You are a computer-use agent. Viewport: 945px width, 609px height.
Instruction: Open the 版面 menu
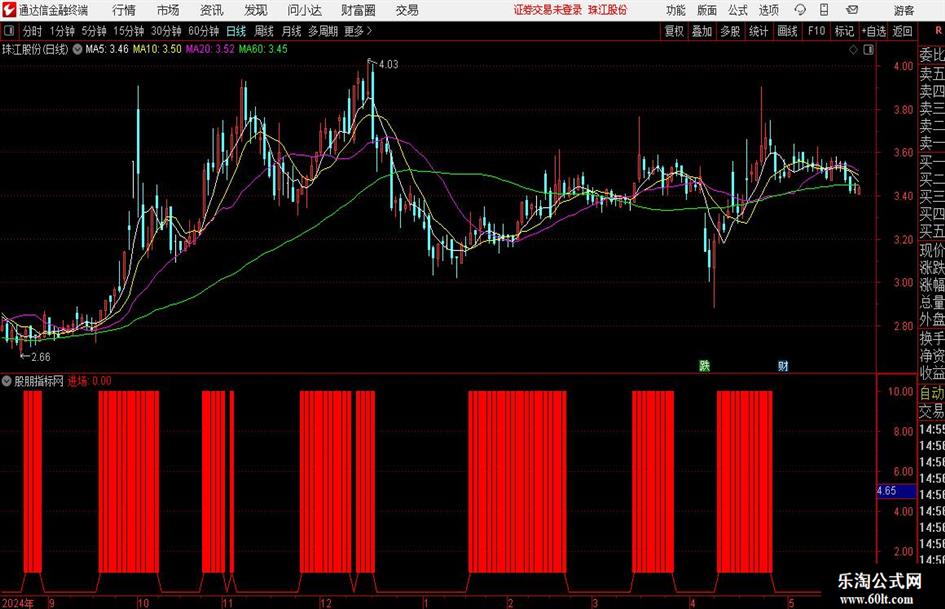[x=707, y=10]
